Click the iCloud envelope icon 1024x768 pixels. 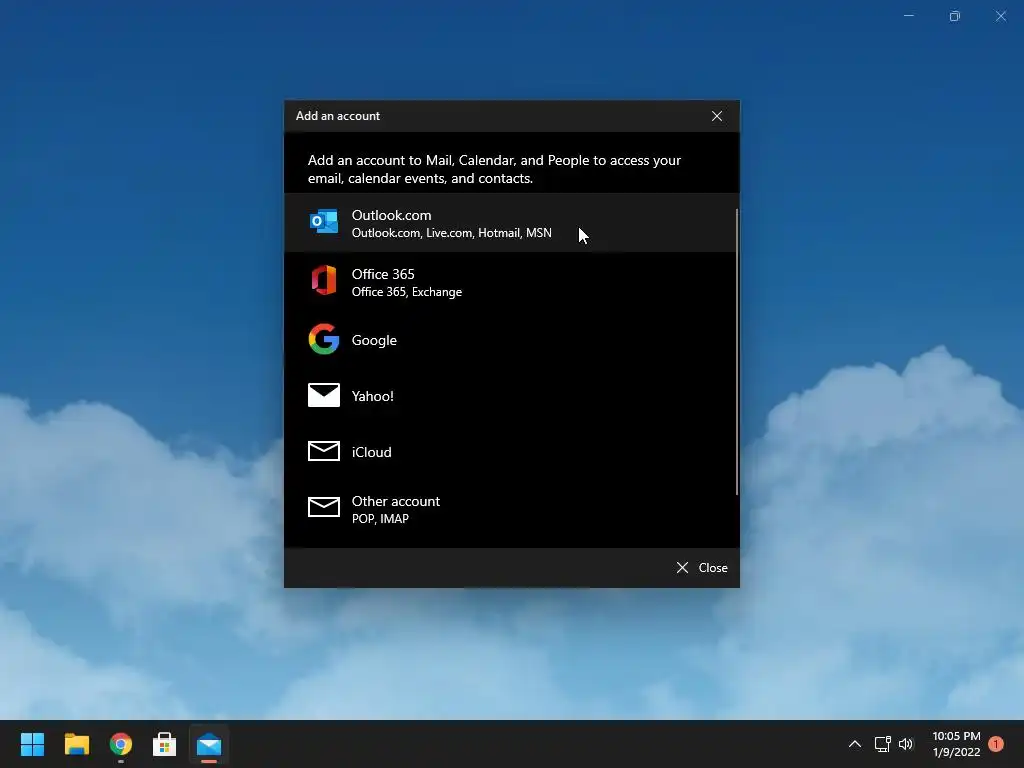click(324, 451)
